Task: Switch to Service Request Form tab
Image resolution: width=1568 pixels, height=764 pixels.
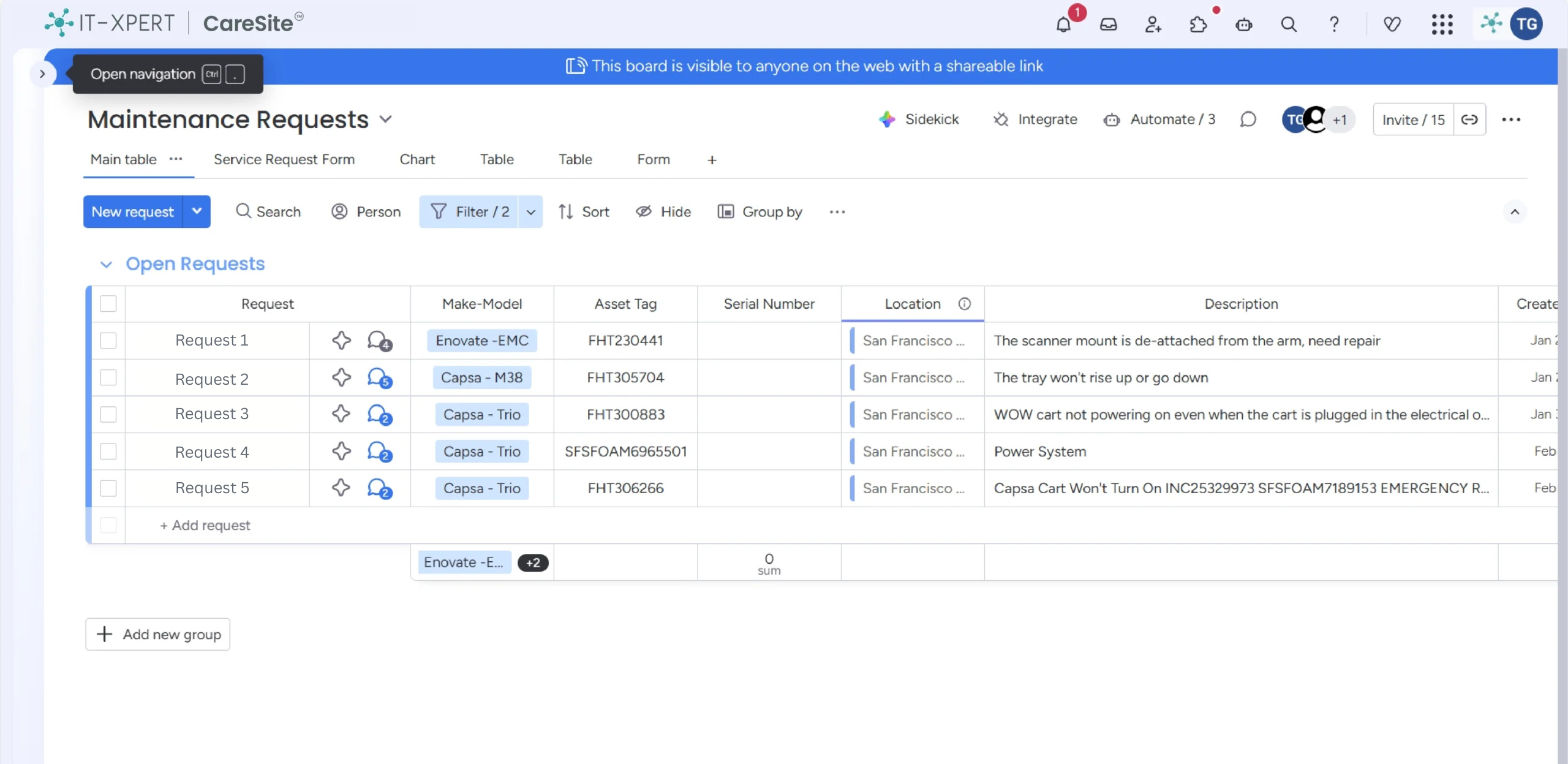Action: coord(284,159)
